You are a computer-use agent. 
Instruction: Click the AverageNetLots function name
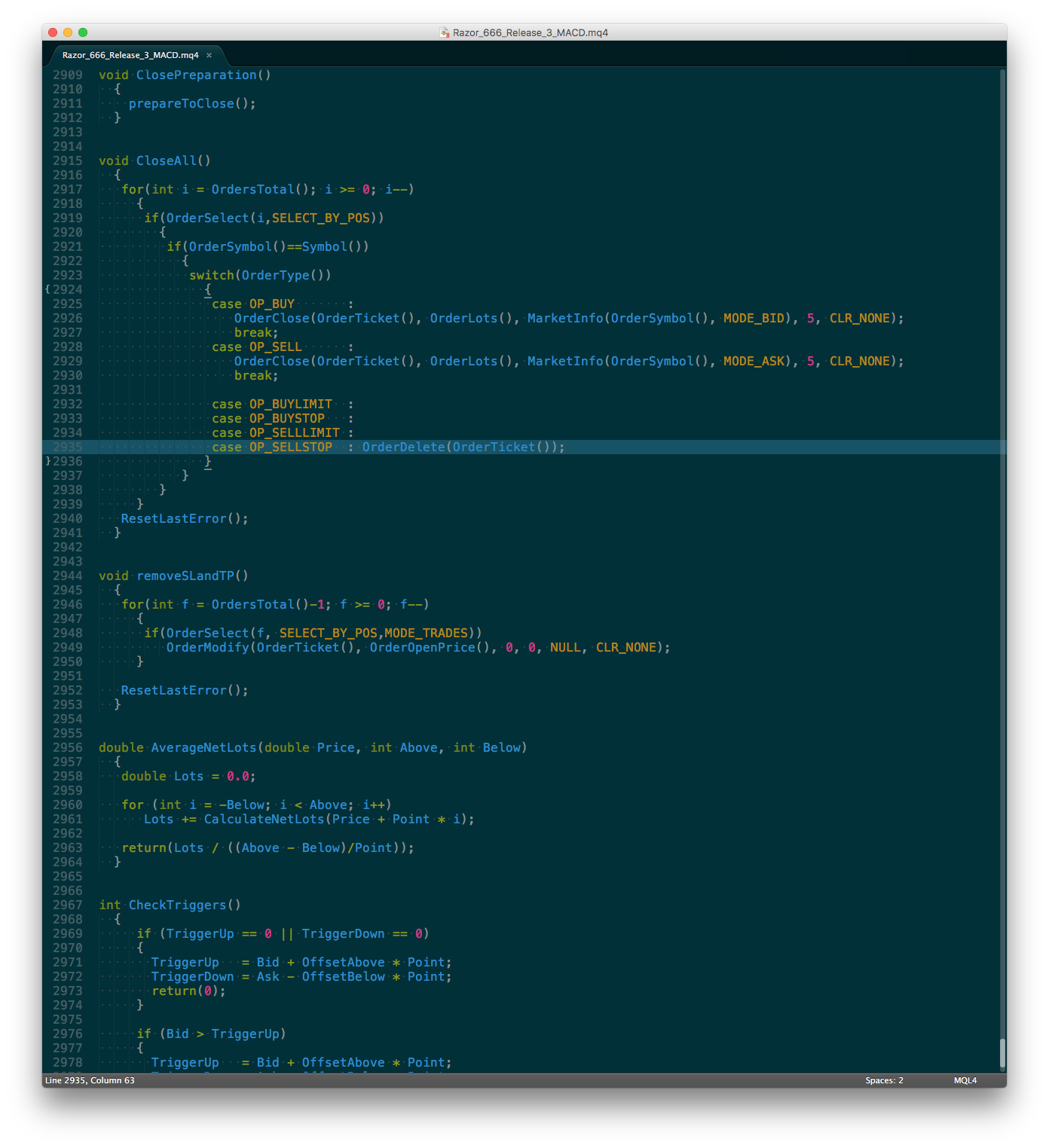click(x=203, y=747)
